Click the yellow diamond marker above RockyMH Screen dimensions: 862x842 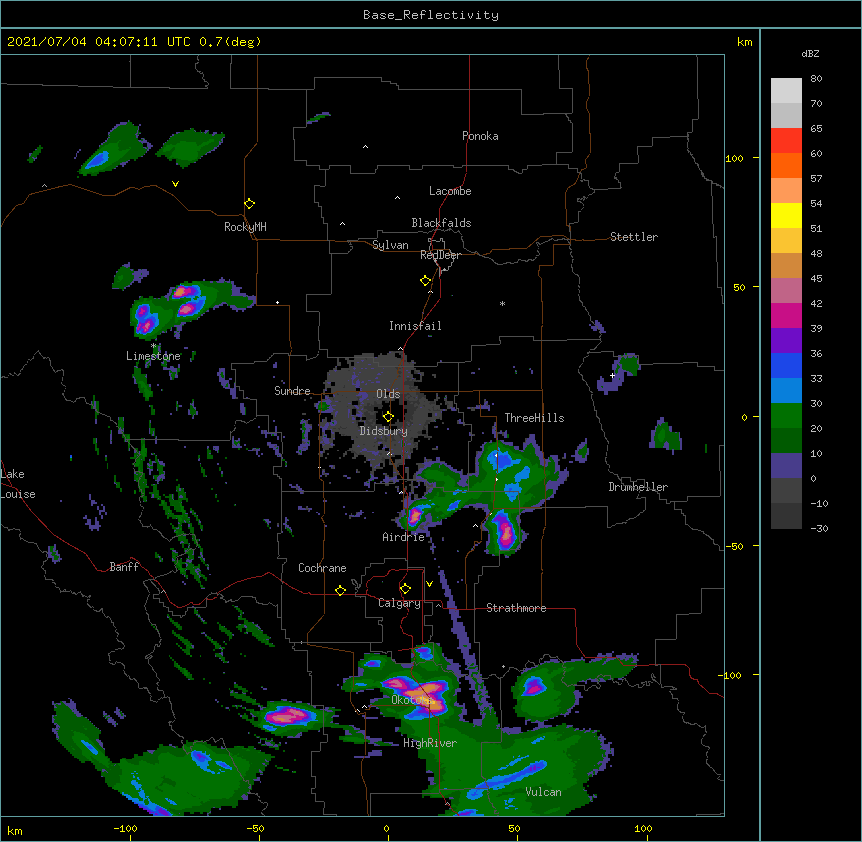coord(249,204)
